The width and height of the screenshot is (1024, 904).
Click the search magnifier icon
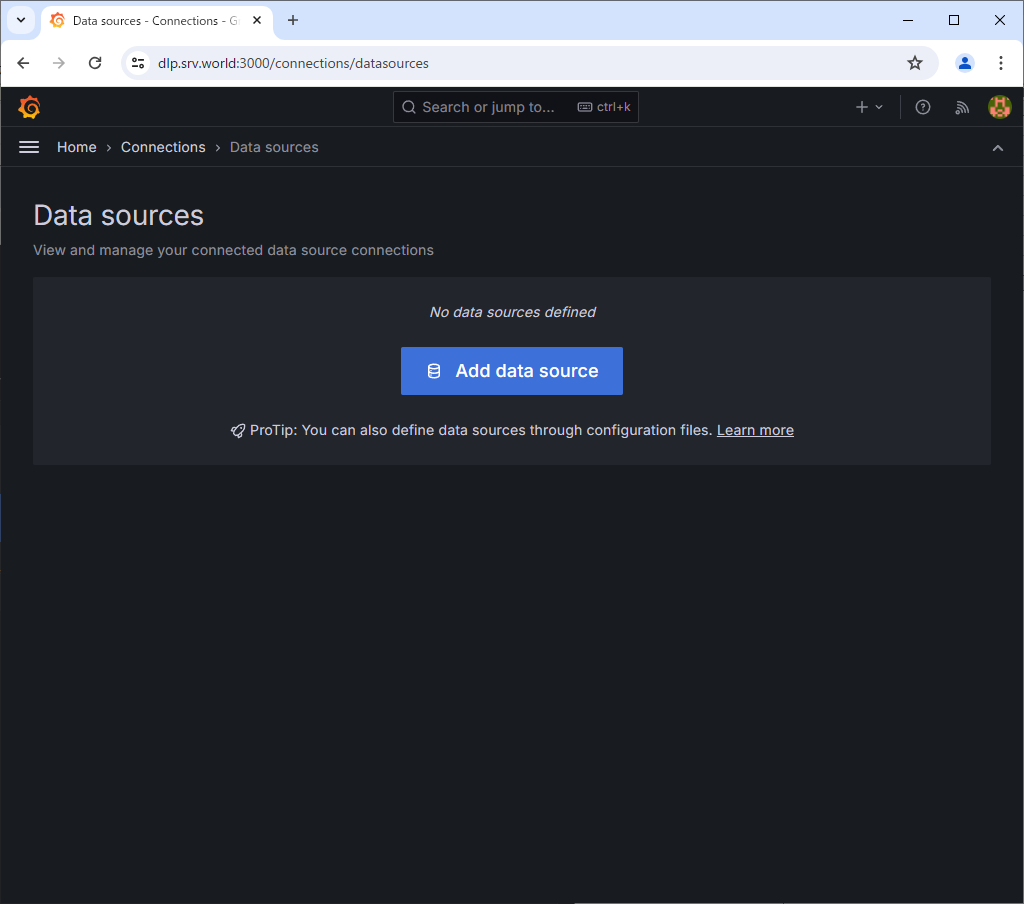(409, 107)
